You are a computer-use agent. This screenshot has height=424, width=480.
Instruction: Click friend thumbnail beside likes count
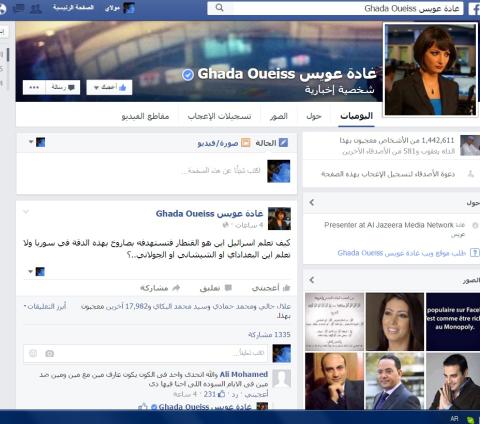(470, 145)
